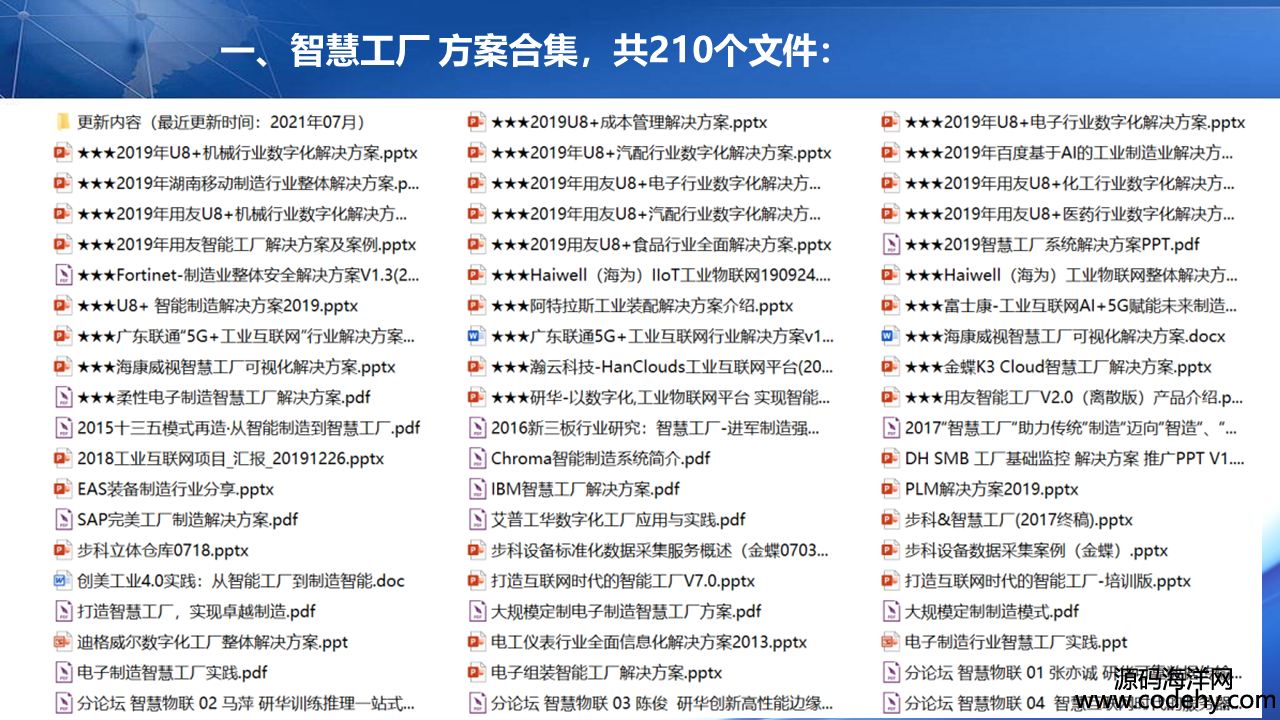The image size is (1280, 720).
Task: Select file name 步科设备标准化数据采集服务概述
Action: click(661, 550)
